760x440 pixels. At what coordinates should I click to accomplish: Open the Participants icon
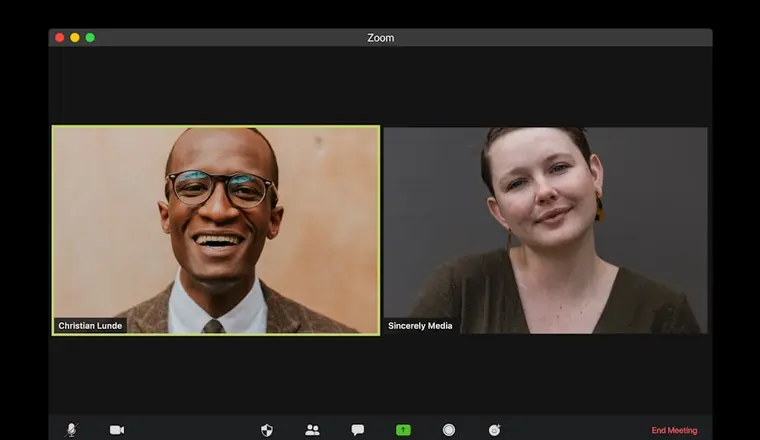pyautogui.click(x=312, y=430)
